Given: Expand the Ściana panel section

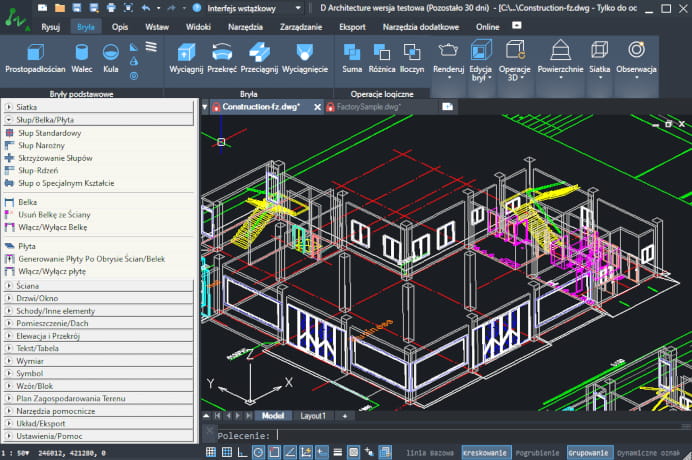Looking at the screenshot, I should point(98,286).
